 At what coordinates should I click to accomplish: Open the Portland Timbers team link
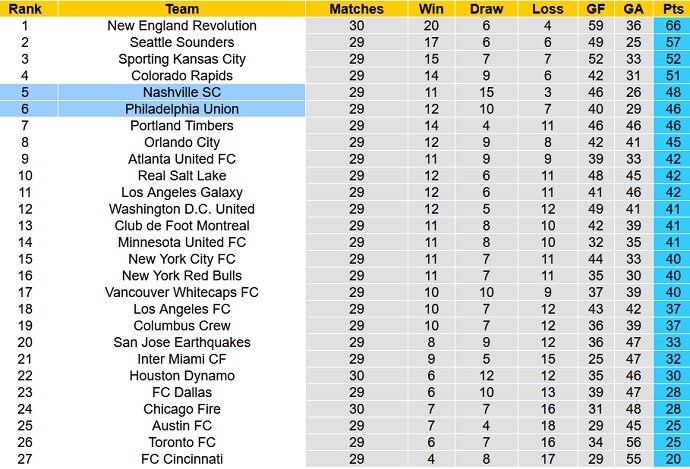click(x=182, y=125)
